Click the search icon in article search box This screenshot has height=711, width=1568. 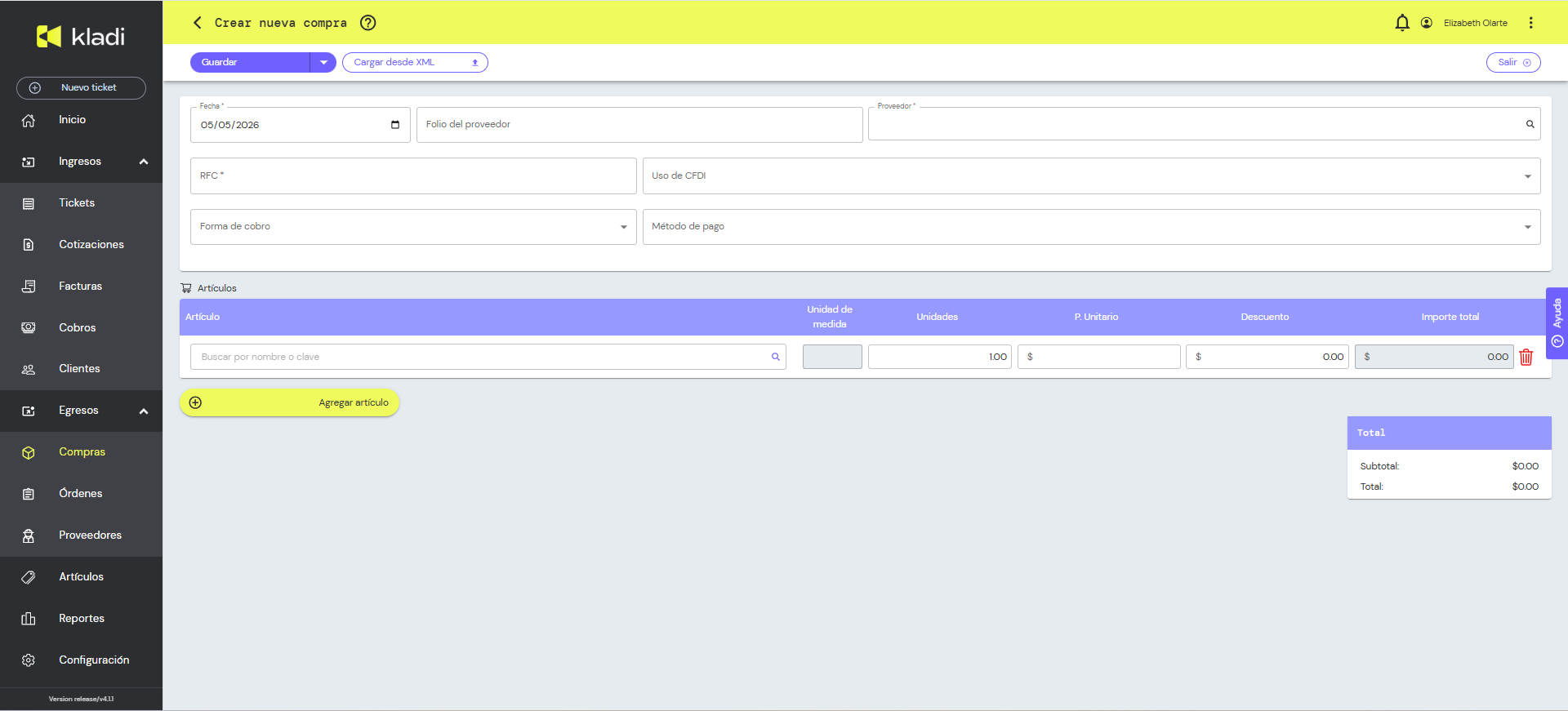[x=776, y=357]
